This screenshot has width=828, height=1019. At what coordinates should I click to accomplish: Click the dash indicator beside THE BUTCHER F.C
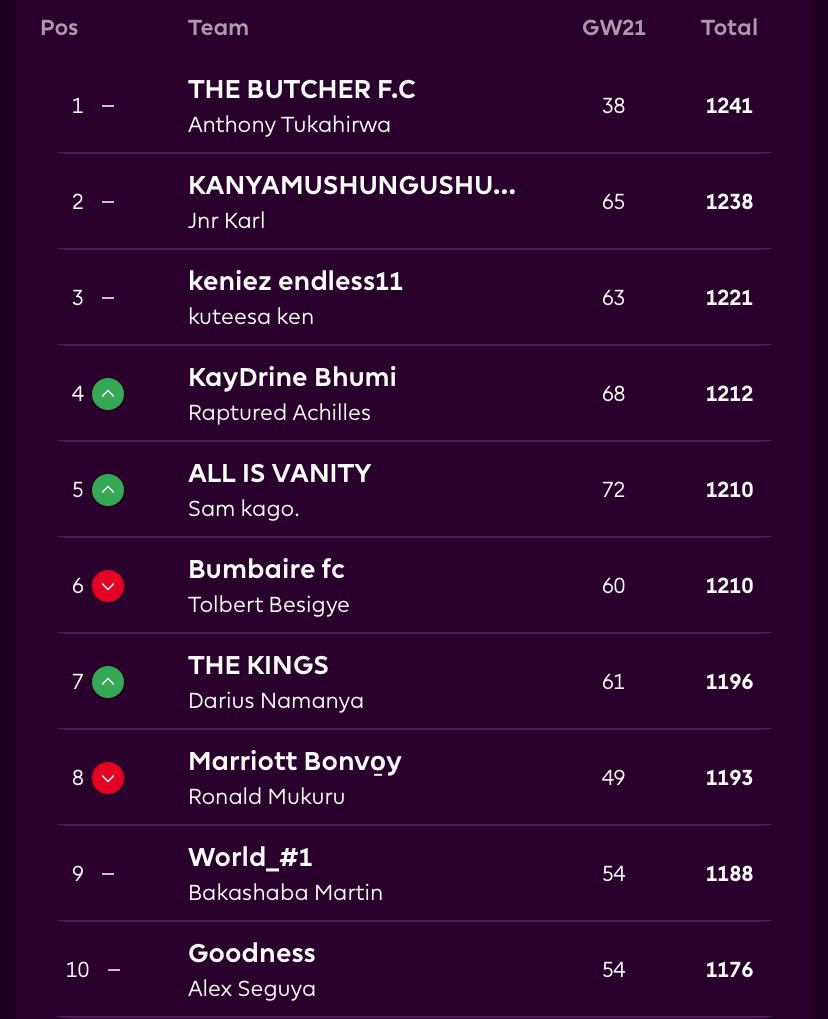tap(108, 106)
